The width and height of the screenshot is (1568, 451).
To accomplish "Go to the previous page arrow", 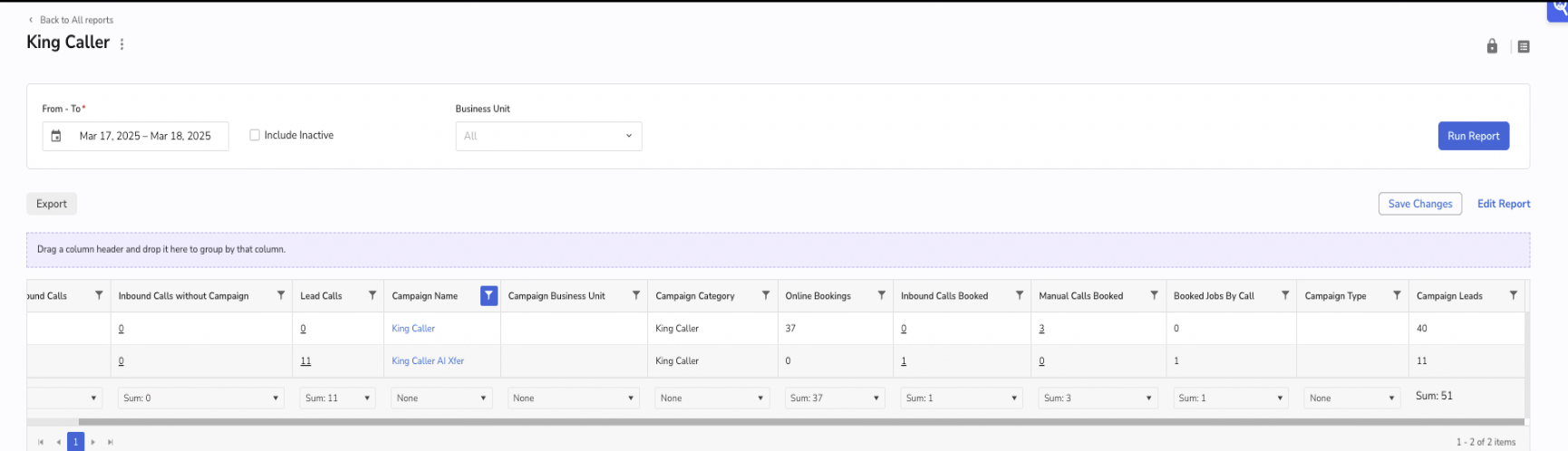I will tap(58, 442).
